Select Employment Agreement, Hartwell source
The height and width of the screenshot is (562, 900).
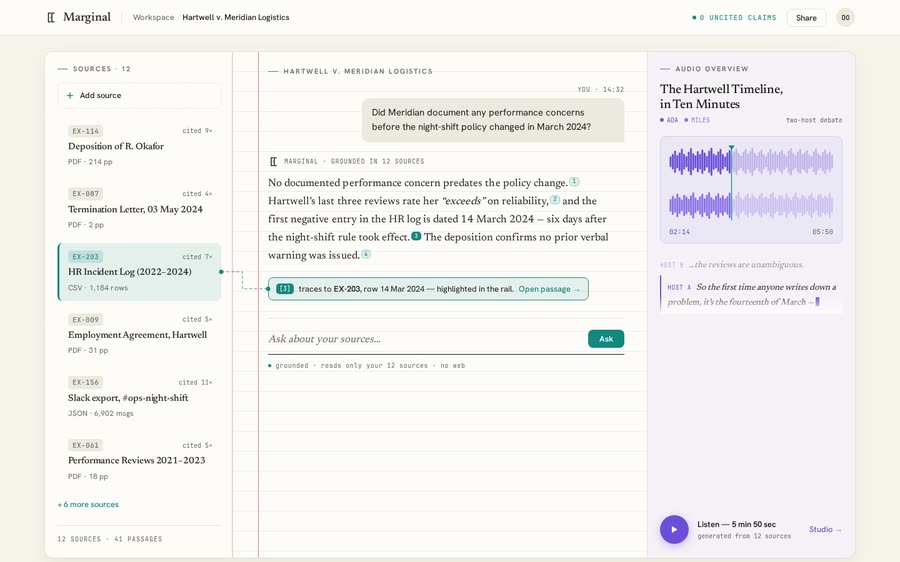point(139,335)
